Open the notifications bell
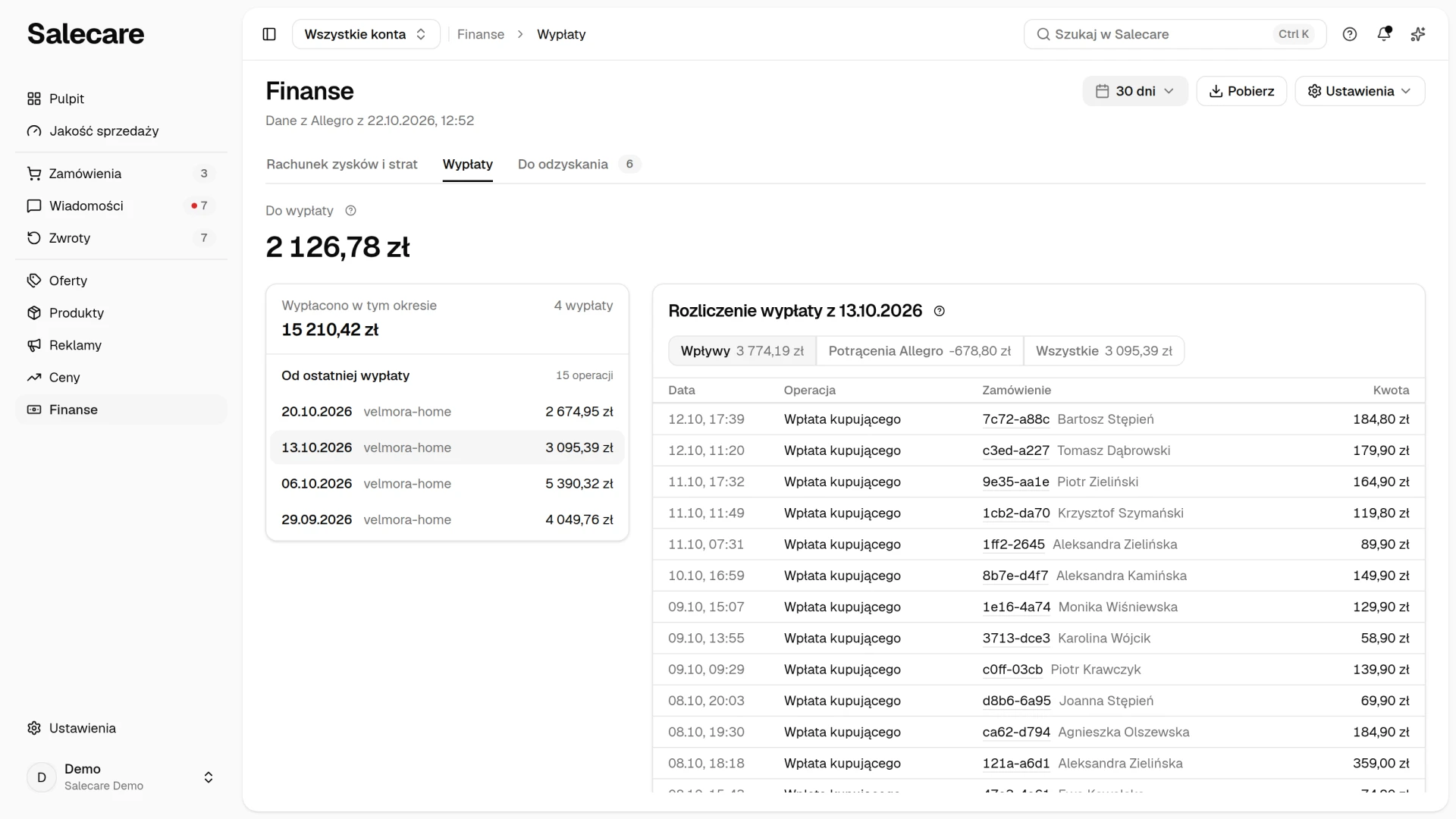Screen dimensions: 1456x819 pyautogui.click(x=1384, y=34)
